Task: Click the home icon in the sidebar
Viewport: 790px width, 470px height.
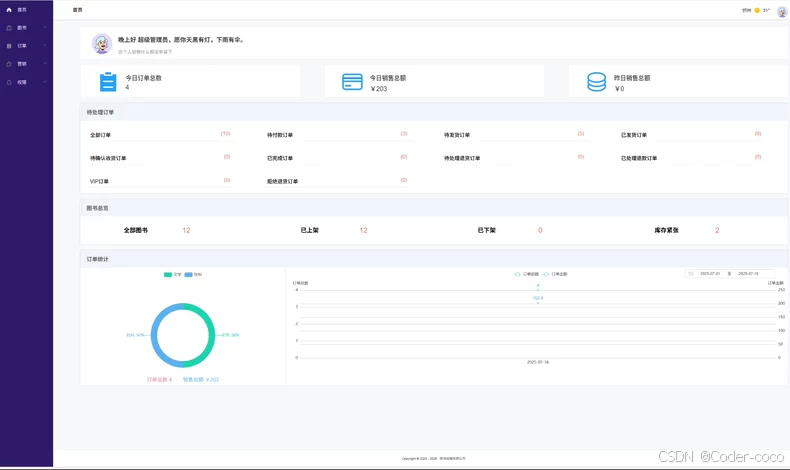Action: click(9, 10)
